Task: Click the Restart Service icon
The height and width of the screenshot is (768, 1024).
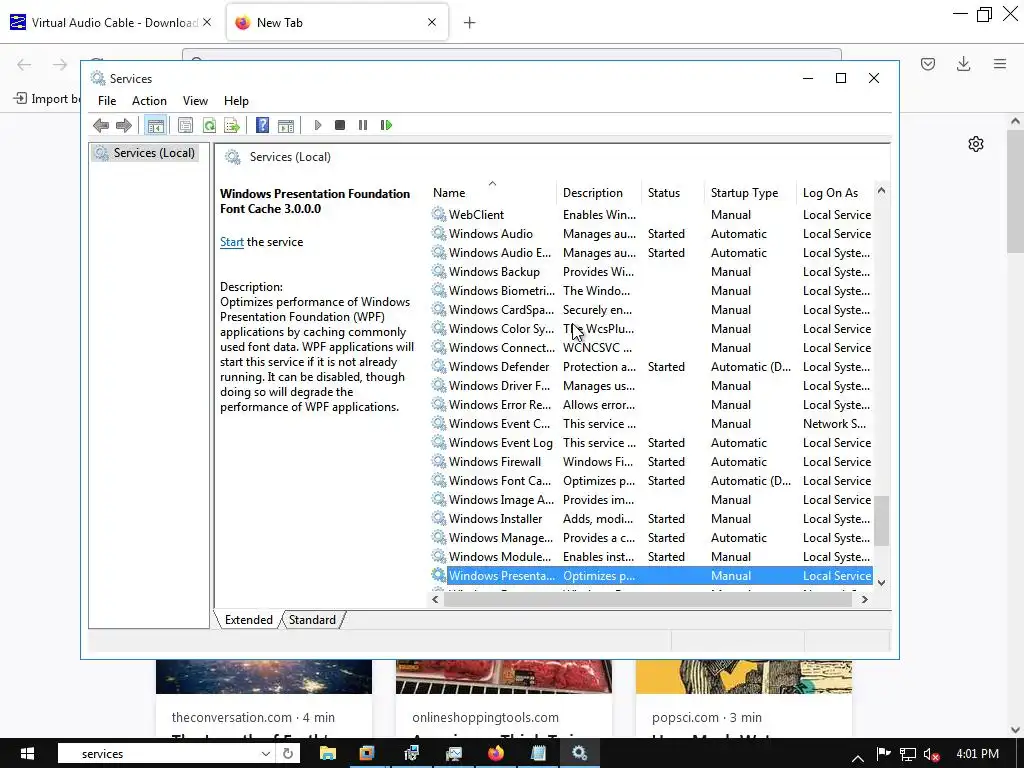Action: coord(386,125)
